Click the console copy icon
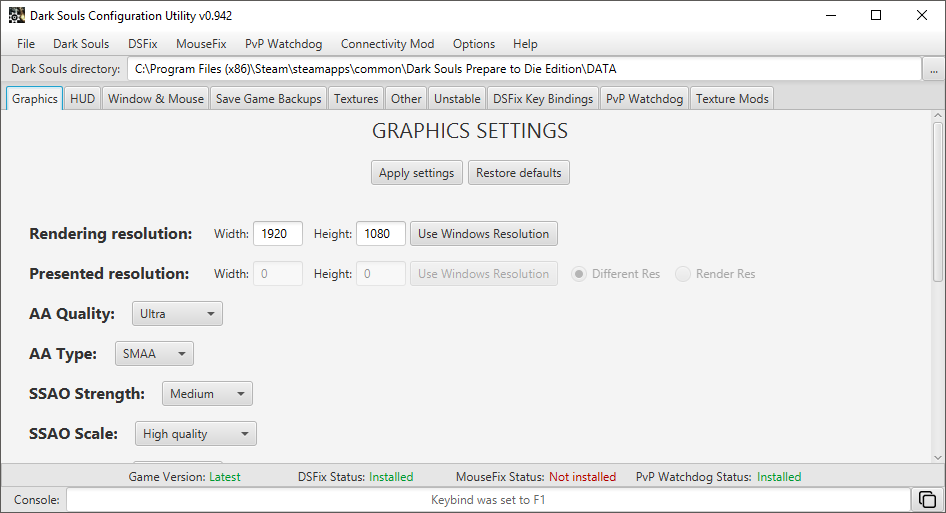Viewport: 946px width, 513px height. [x=927, y=500]
